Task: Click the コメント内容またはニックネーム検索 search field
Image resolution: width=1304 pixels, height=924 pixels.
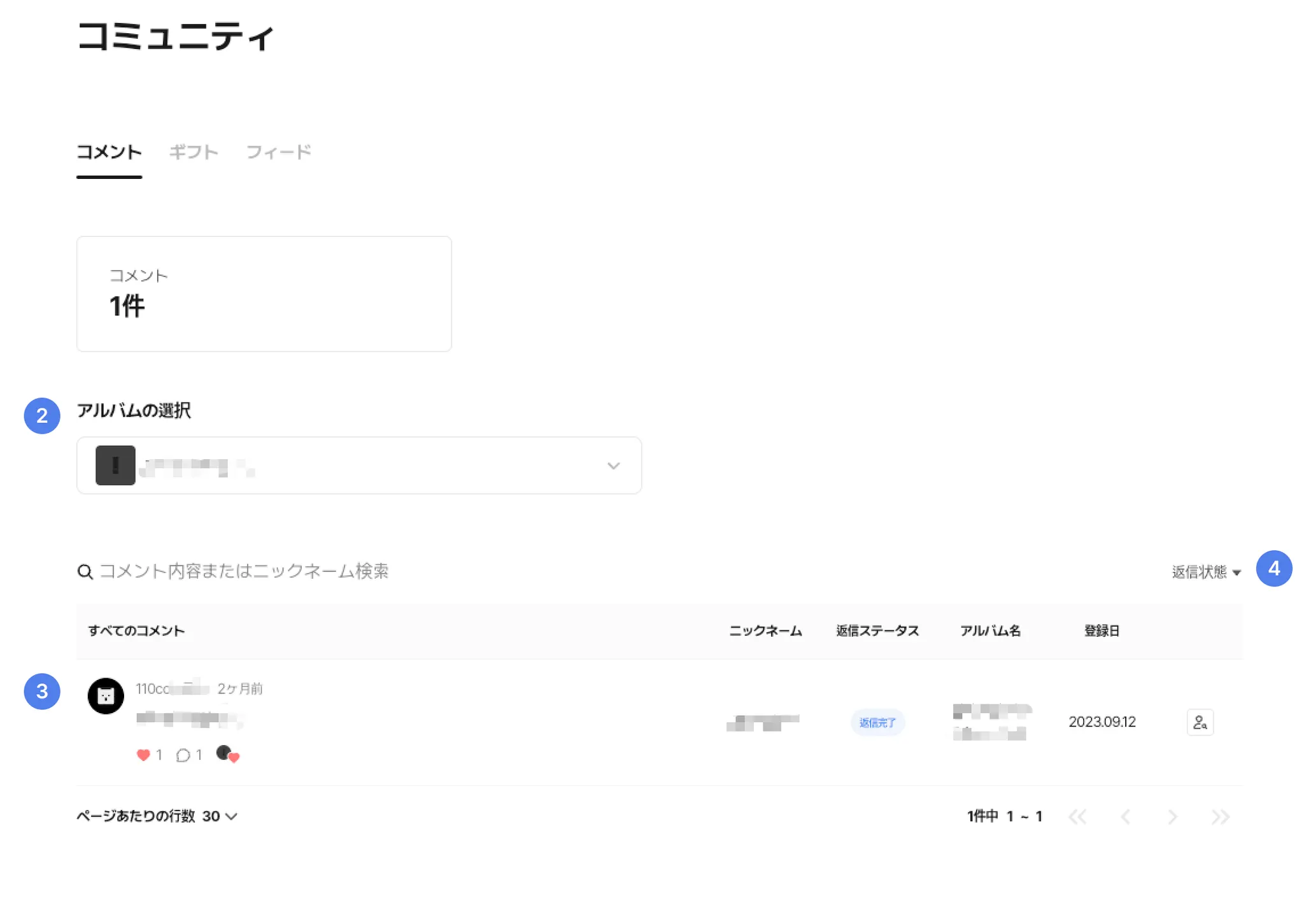Action: tap(244, 571)
